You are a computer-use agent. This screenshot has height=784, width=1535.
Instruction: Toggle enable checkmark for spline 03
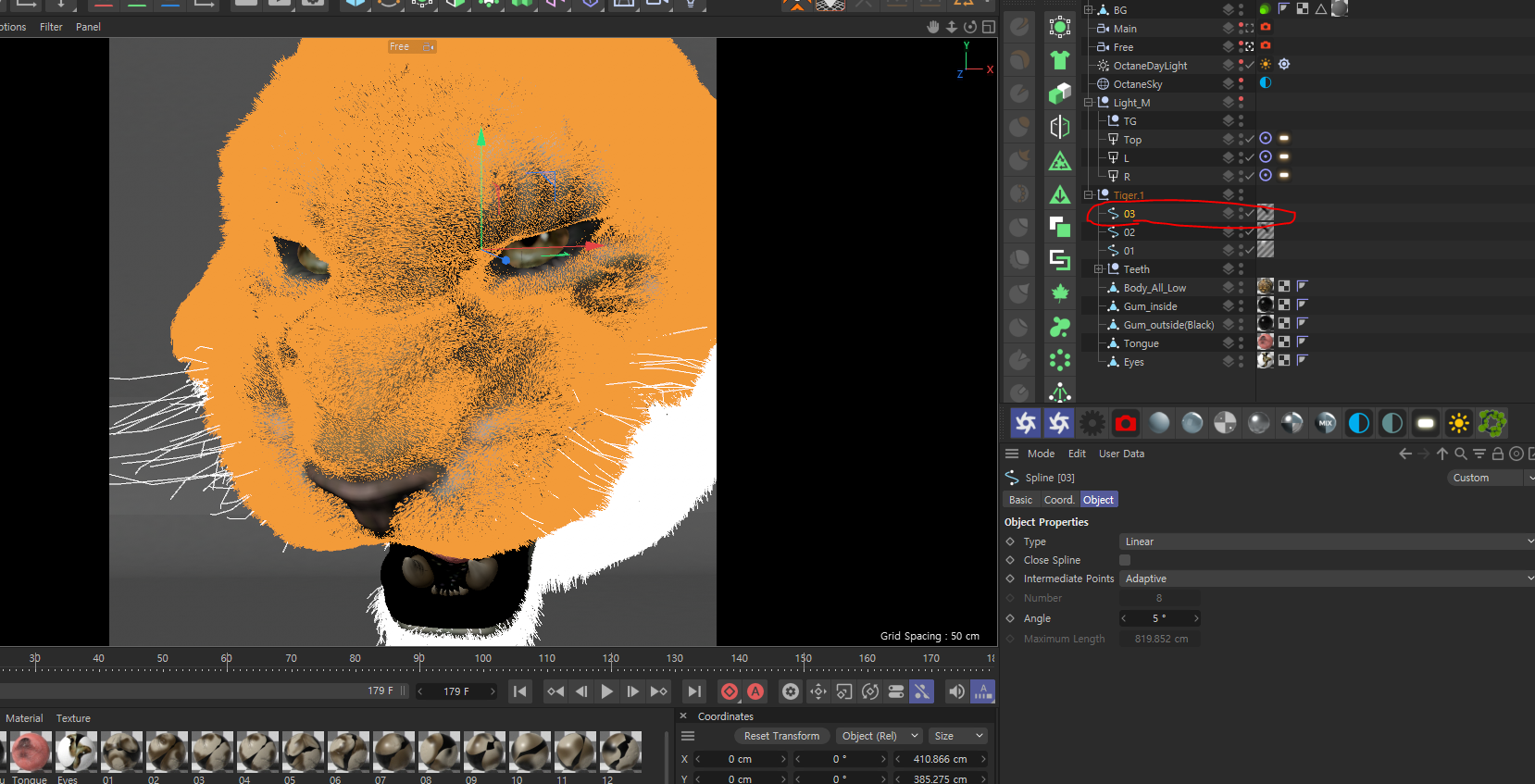(x=1250, y=213)
